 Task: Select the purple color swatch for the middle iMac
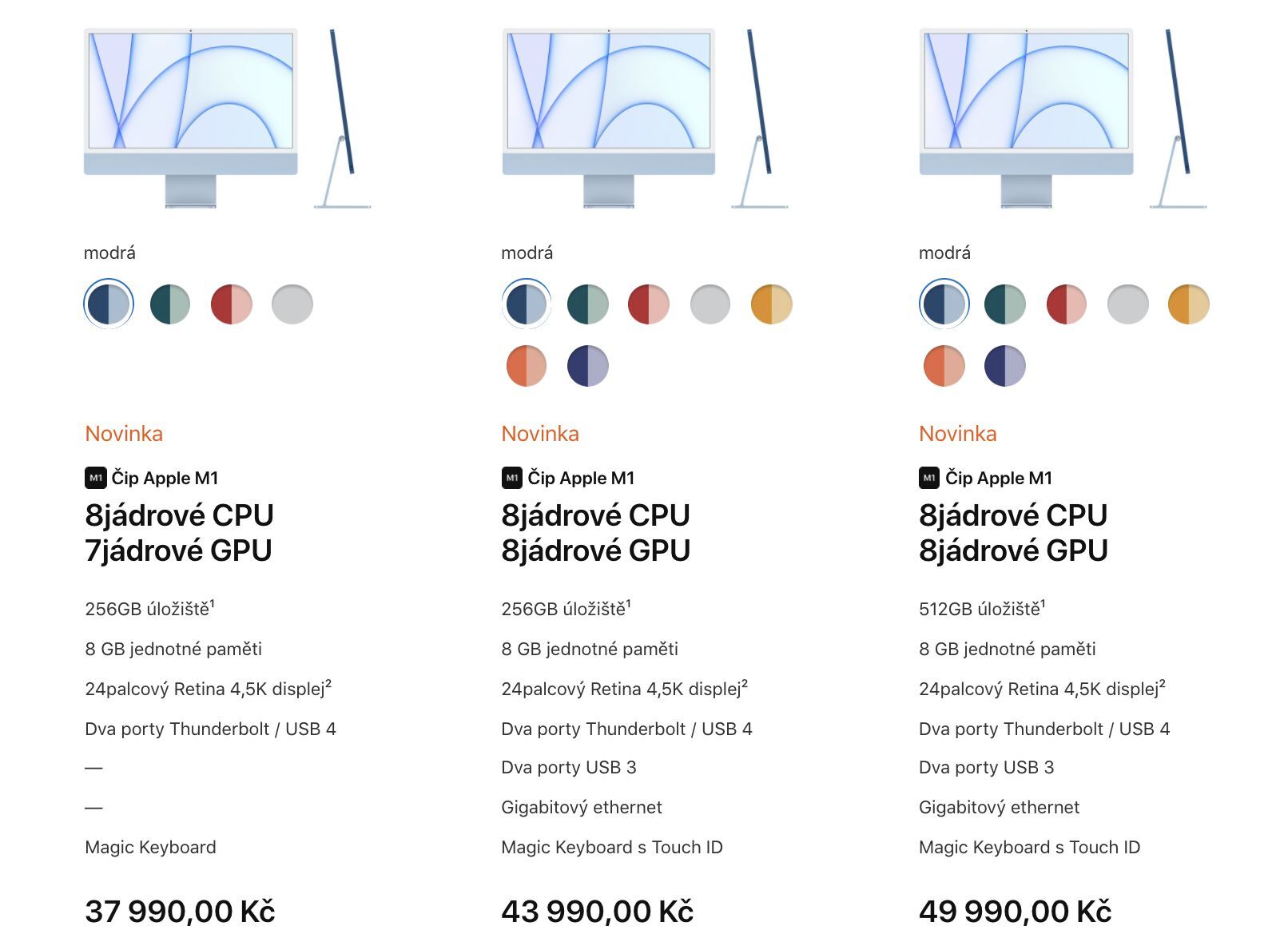(588, 365)
